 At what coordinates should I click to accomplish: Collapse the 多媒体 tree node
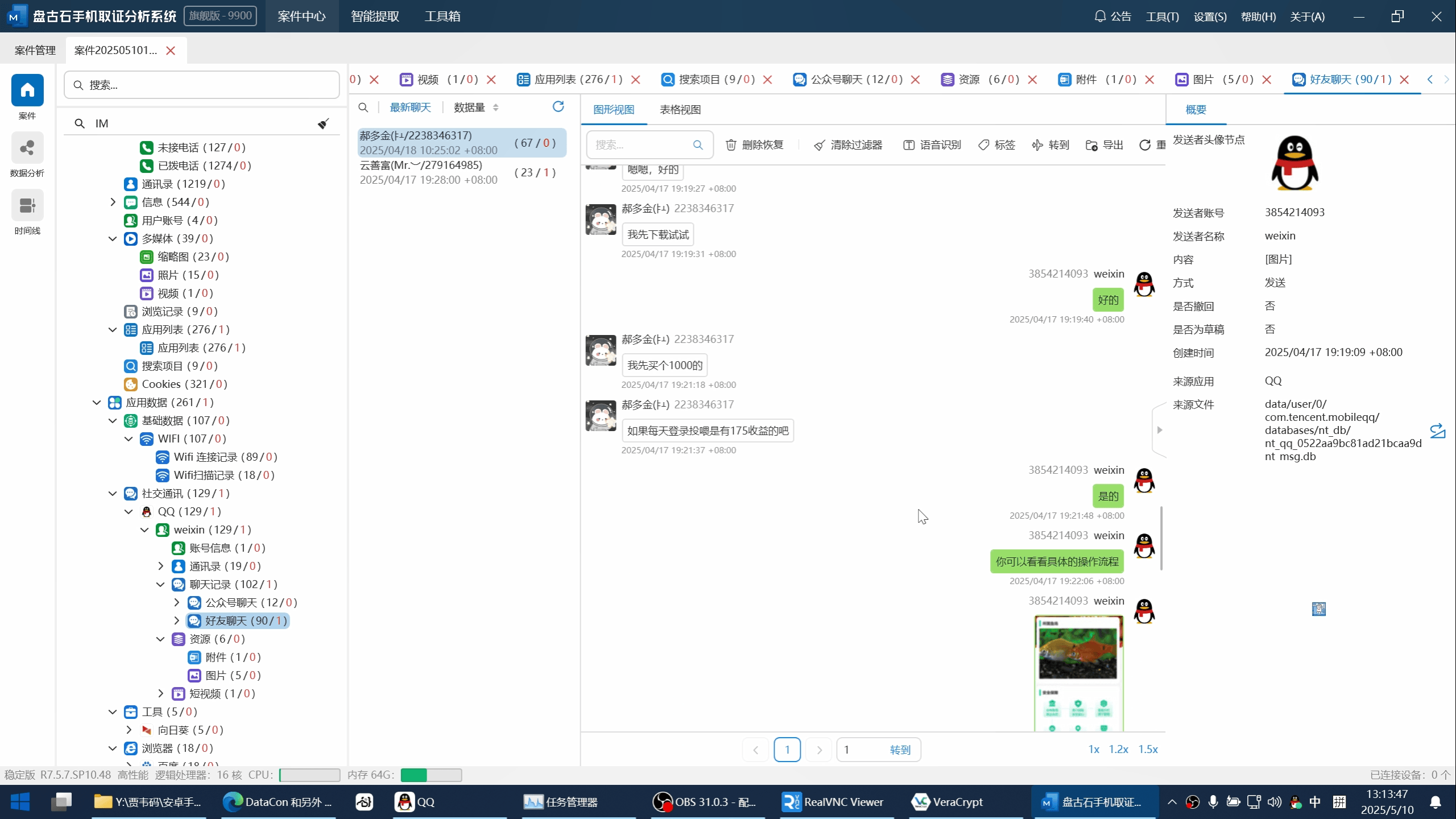point(113,238)
